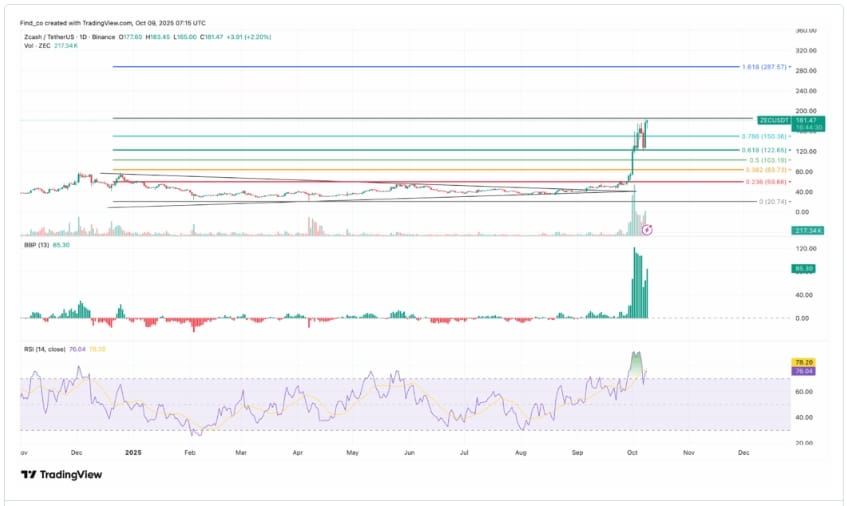Click the yellow RSI moving-average value tag

[803, 362]
